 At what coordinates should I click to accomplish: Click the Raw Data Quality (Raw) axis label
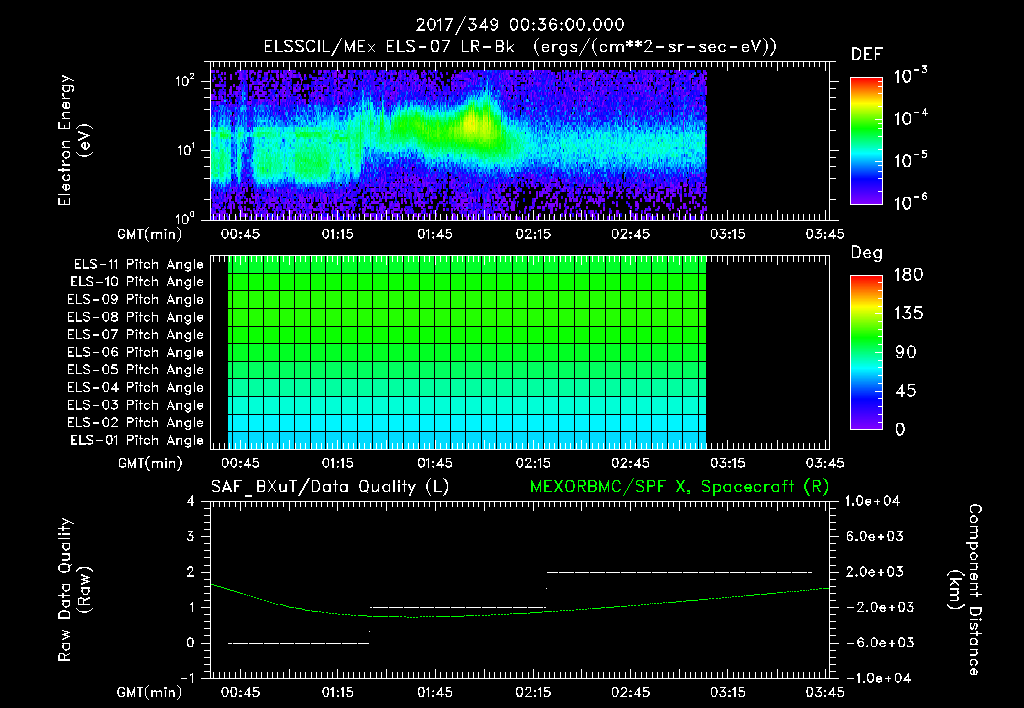75,590
